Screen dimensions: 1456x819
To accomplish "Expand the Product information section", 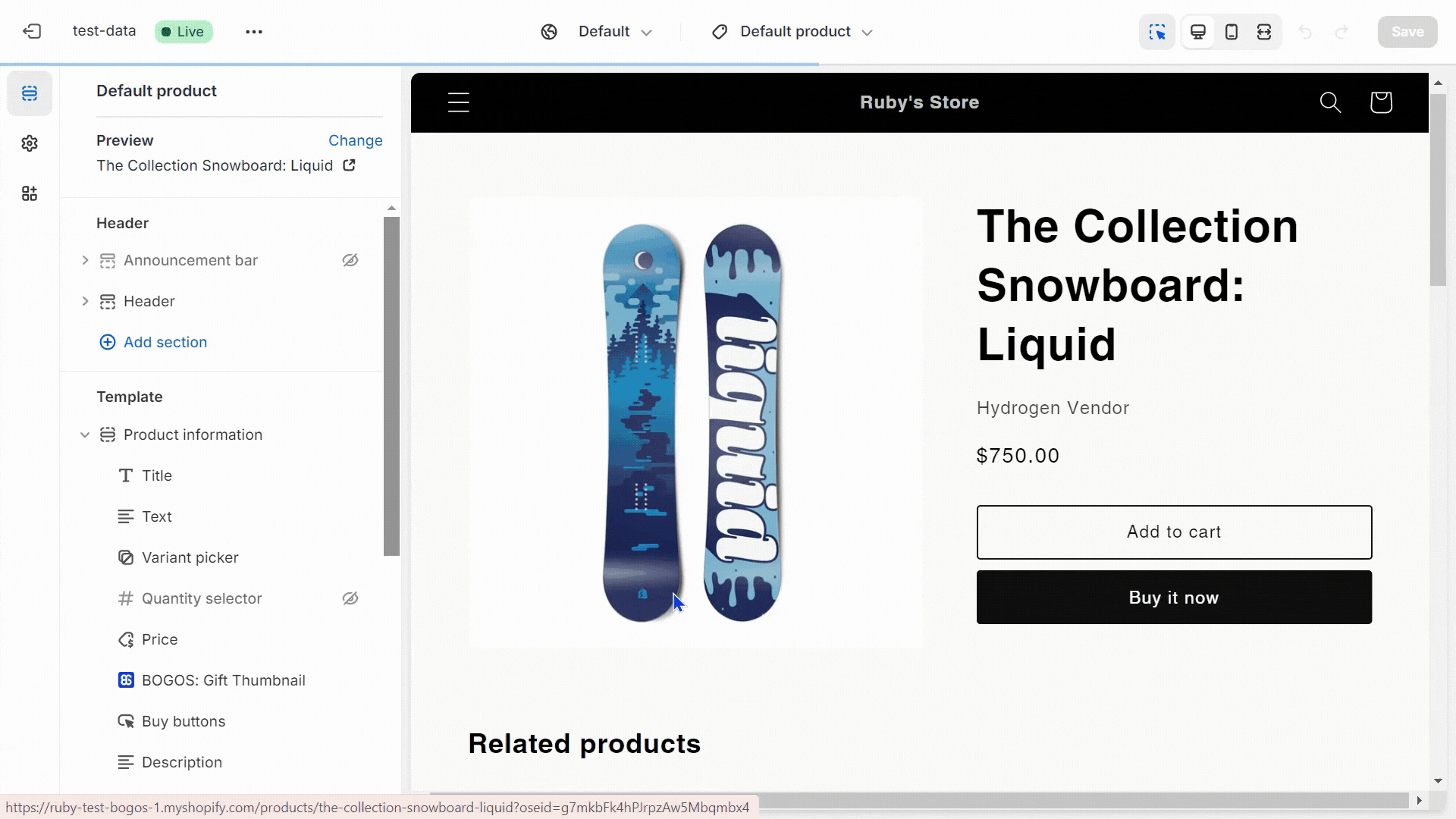I will tap(85, 434).
